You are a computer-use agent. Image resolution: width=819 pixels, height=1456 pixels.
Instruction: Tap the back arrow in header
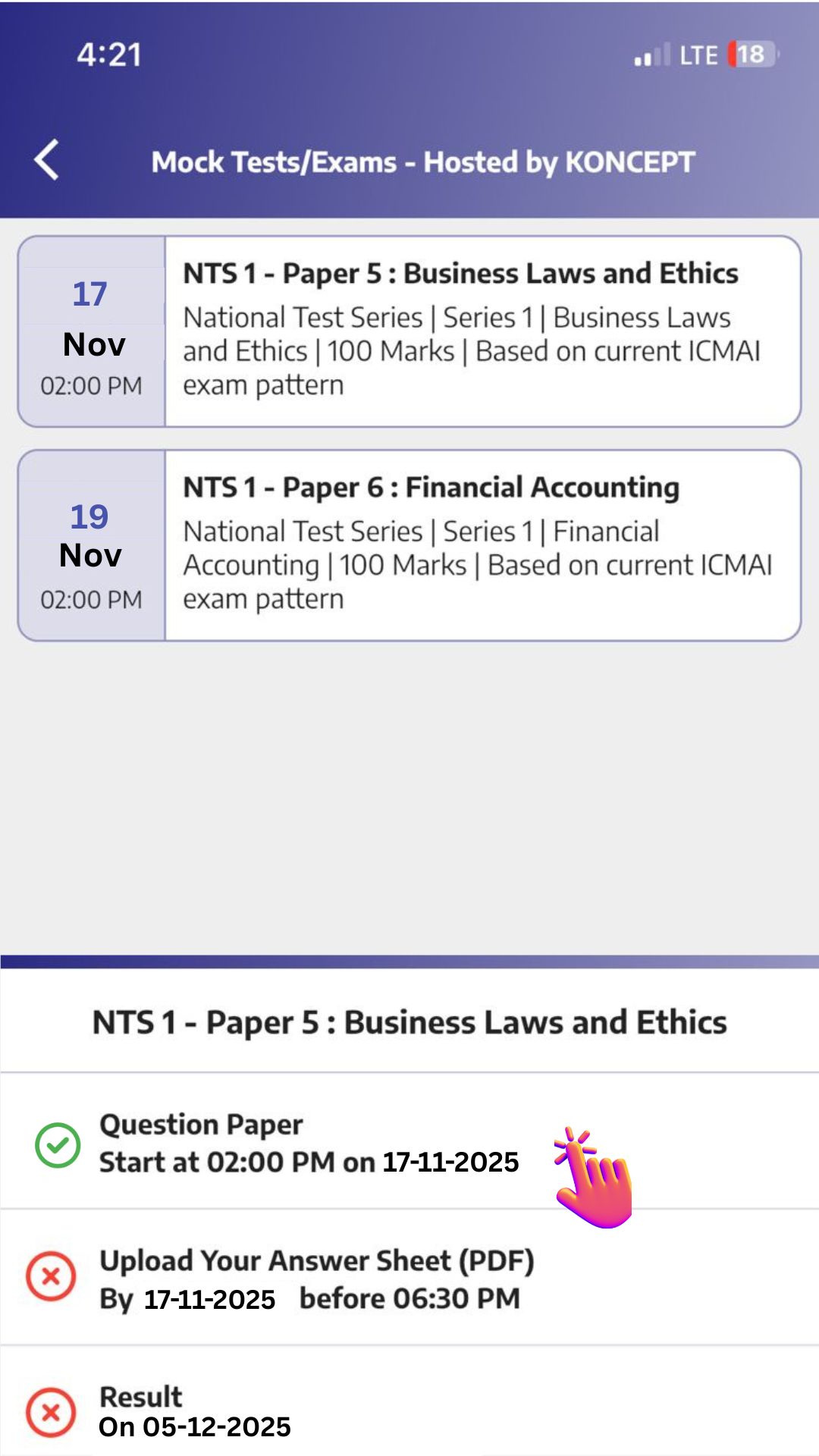point(47,160)
